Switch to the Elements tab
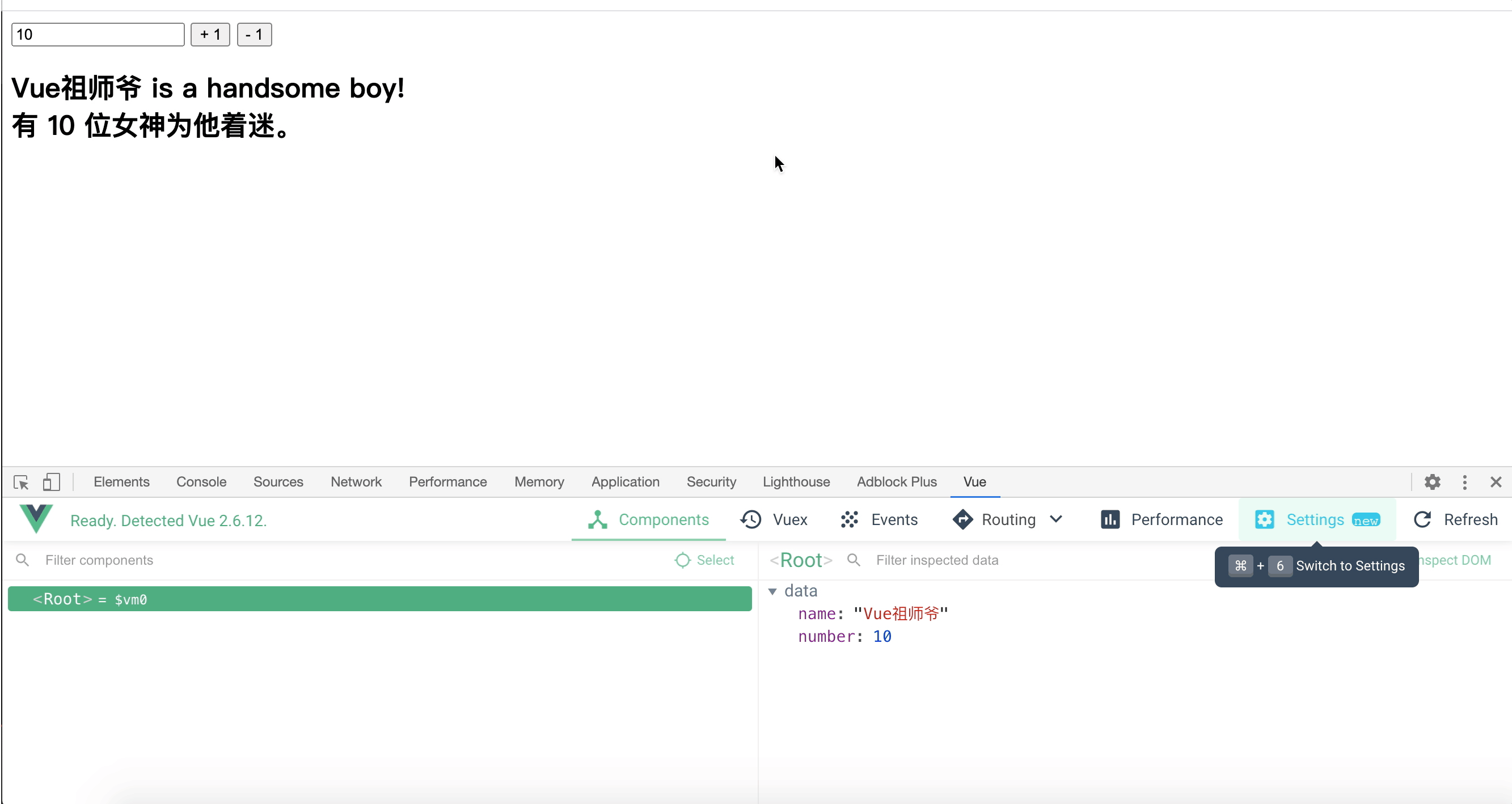The width and height of the screenshot is (1512, 804). coord(121,483)
